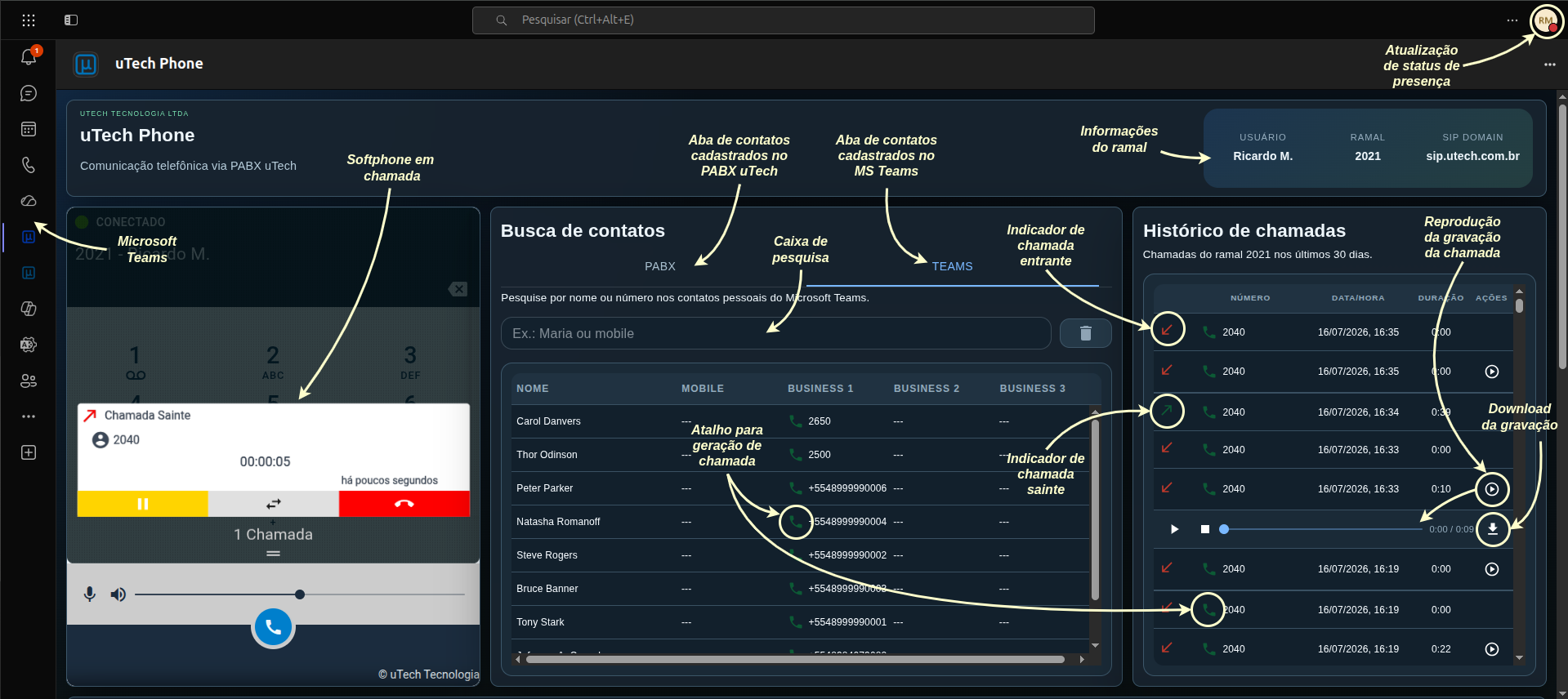Select the Steve Rogers contact name

pyautogui.click(x=547, y=555)
